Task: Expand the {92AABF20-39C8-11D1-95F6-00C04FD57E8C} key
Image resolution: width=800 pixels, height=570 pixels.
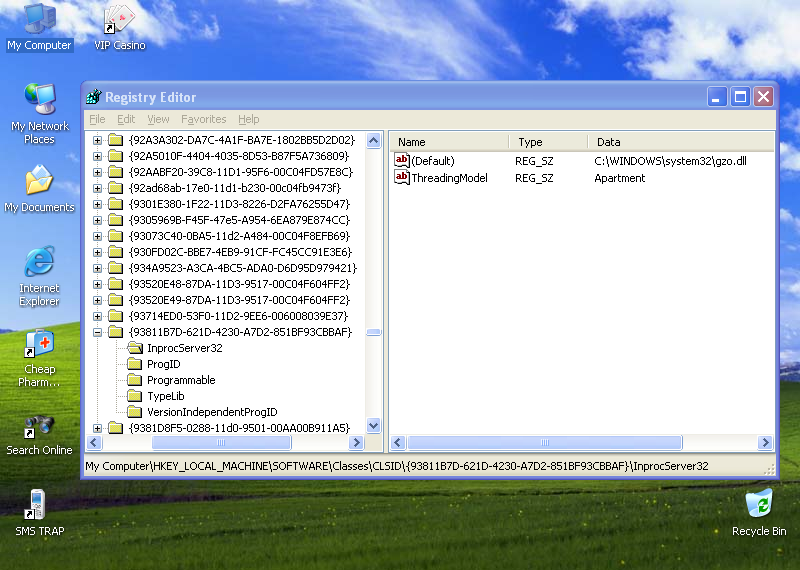Action: click(97, 172)
